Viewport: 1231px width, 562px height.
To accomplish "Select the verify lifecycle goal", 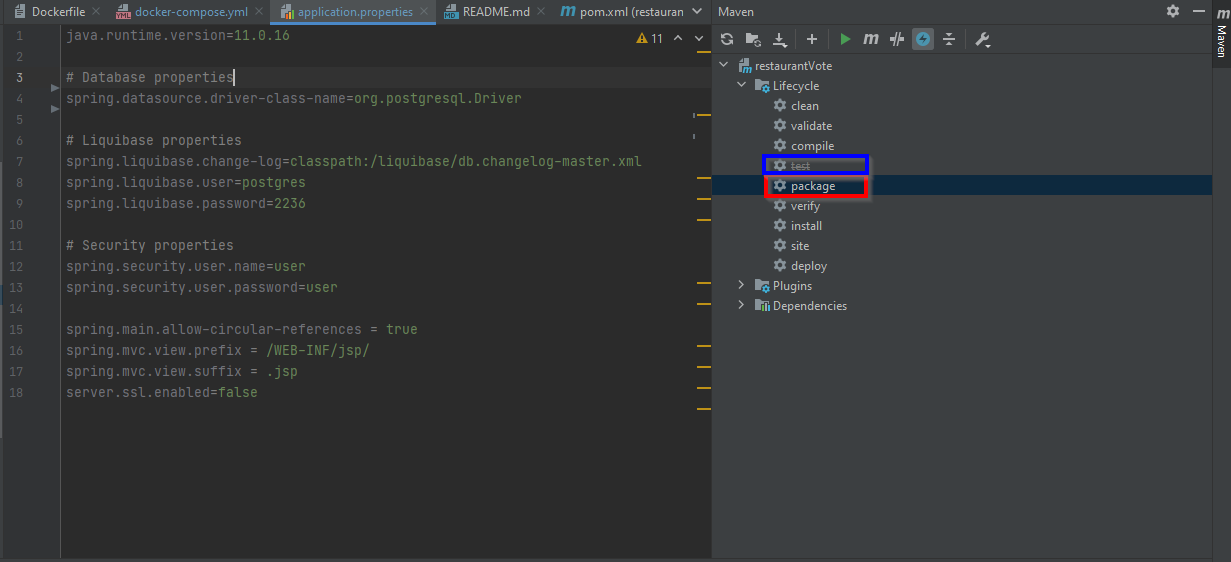I will (805, 206).
